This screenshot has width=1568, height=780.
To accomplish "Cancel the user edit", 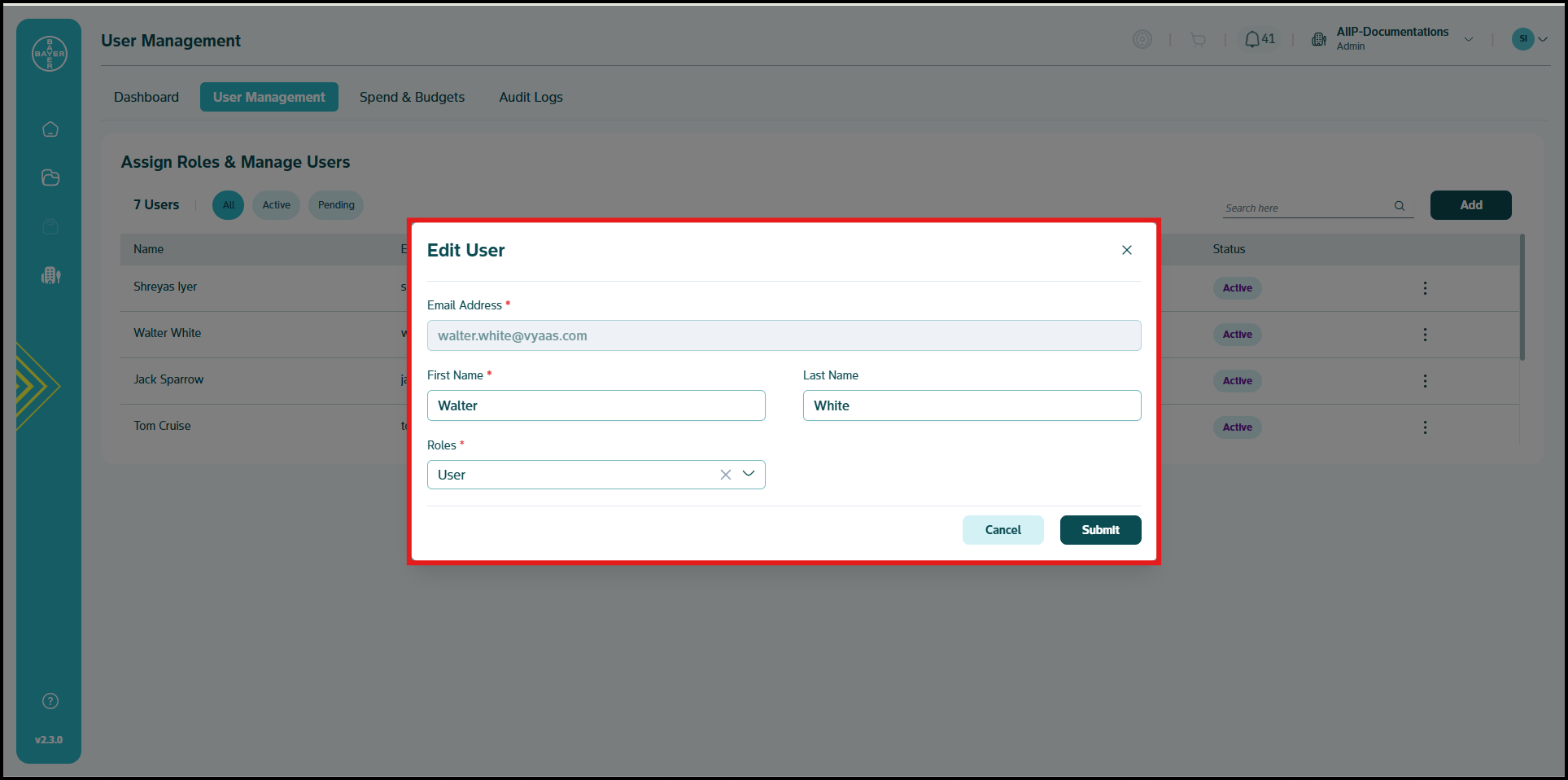I will (x=1002, y=530).
